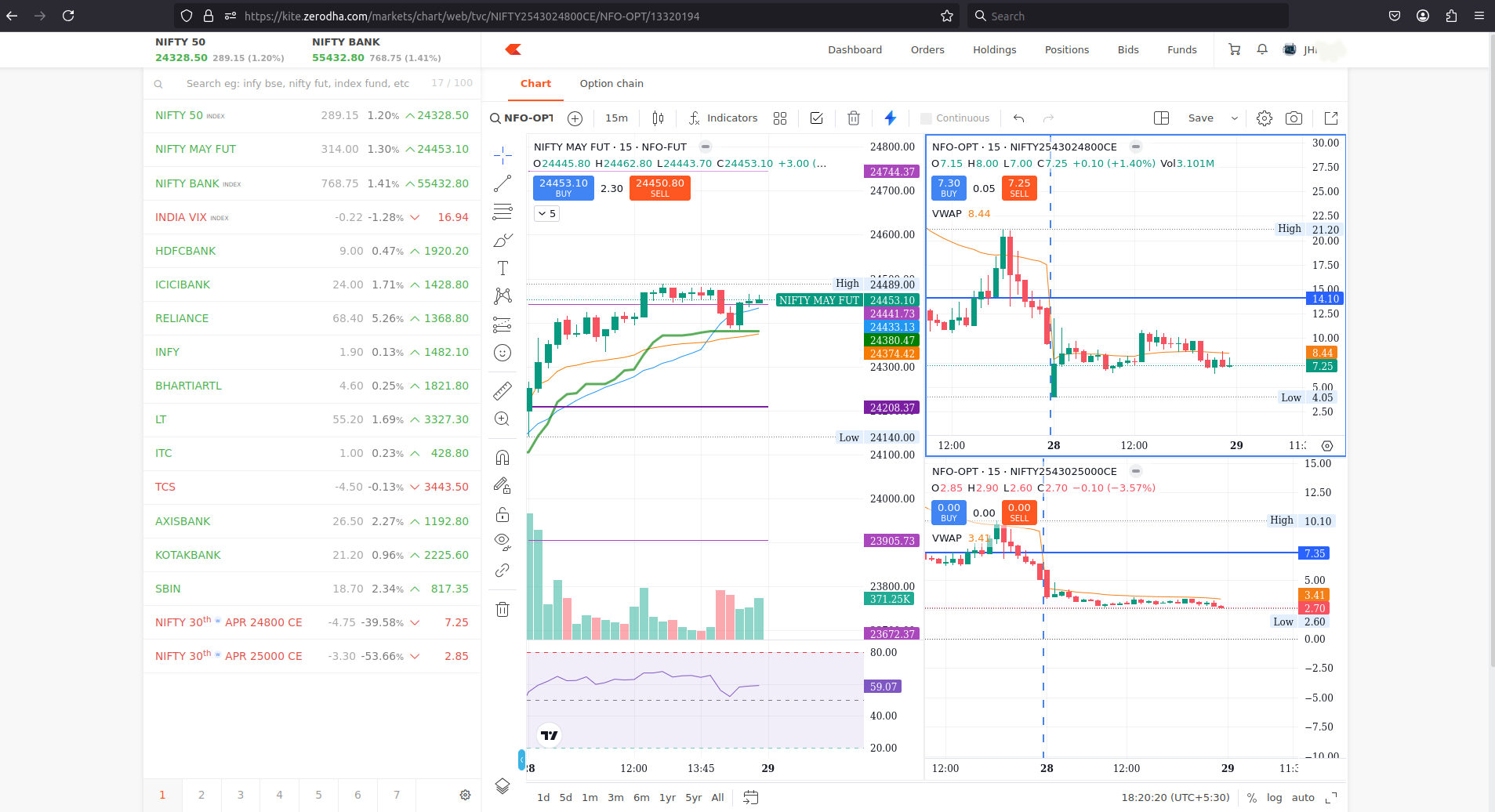
Task: Click the 24453.10 BUY button
Action: (564, 187)
